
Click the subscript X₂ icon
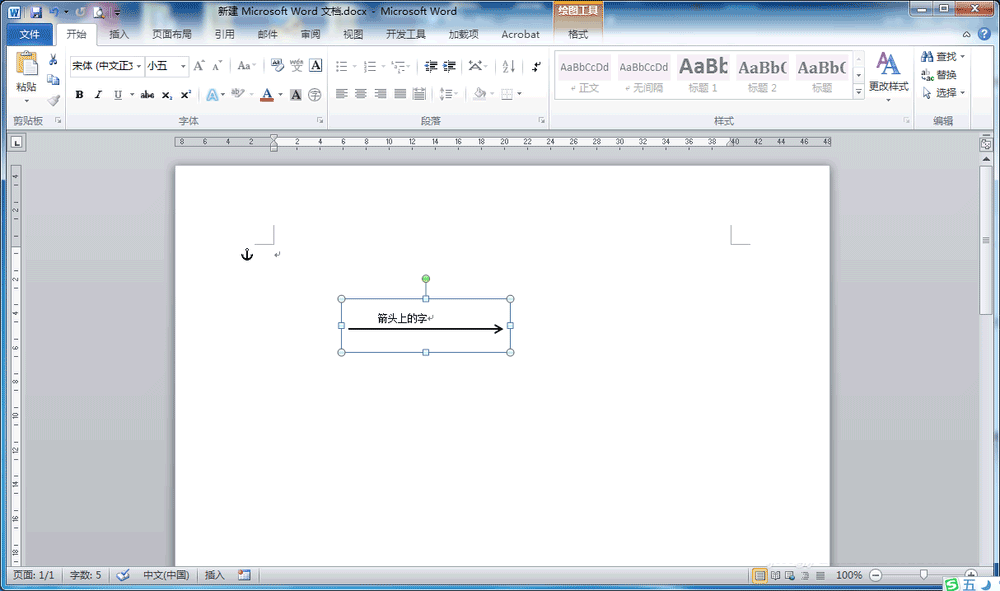pos(167,95)
